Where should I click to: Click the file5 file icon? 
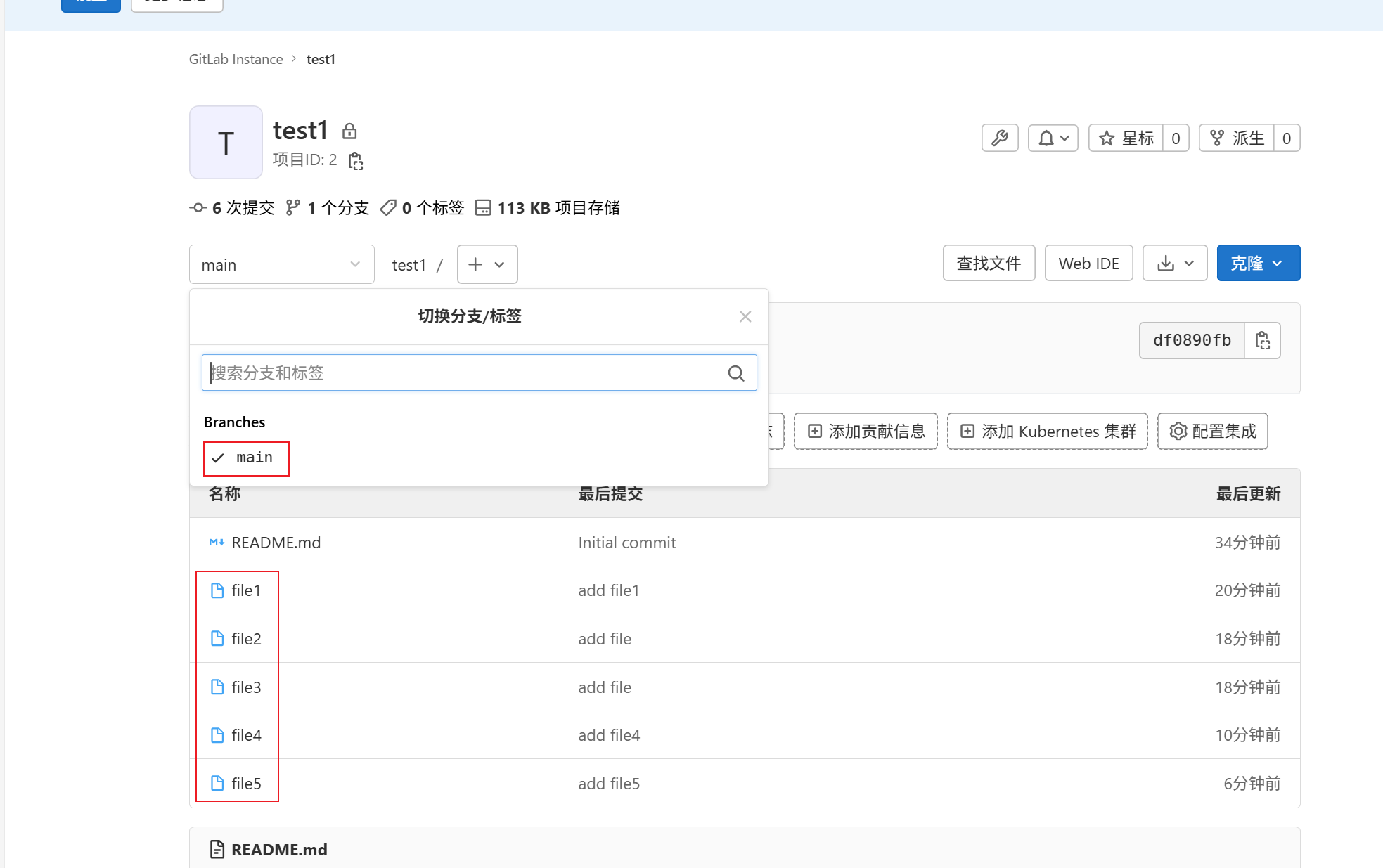[x=217, y=784]
